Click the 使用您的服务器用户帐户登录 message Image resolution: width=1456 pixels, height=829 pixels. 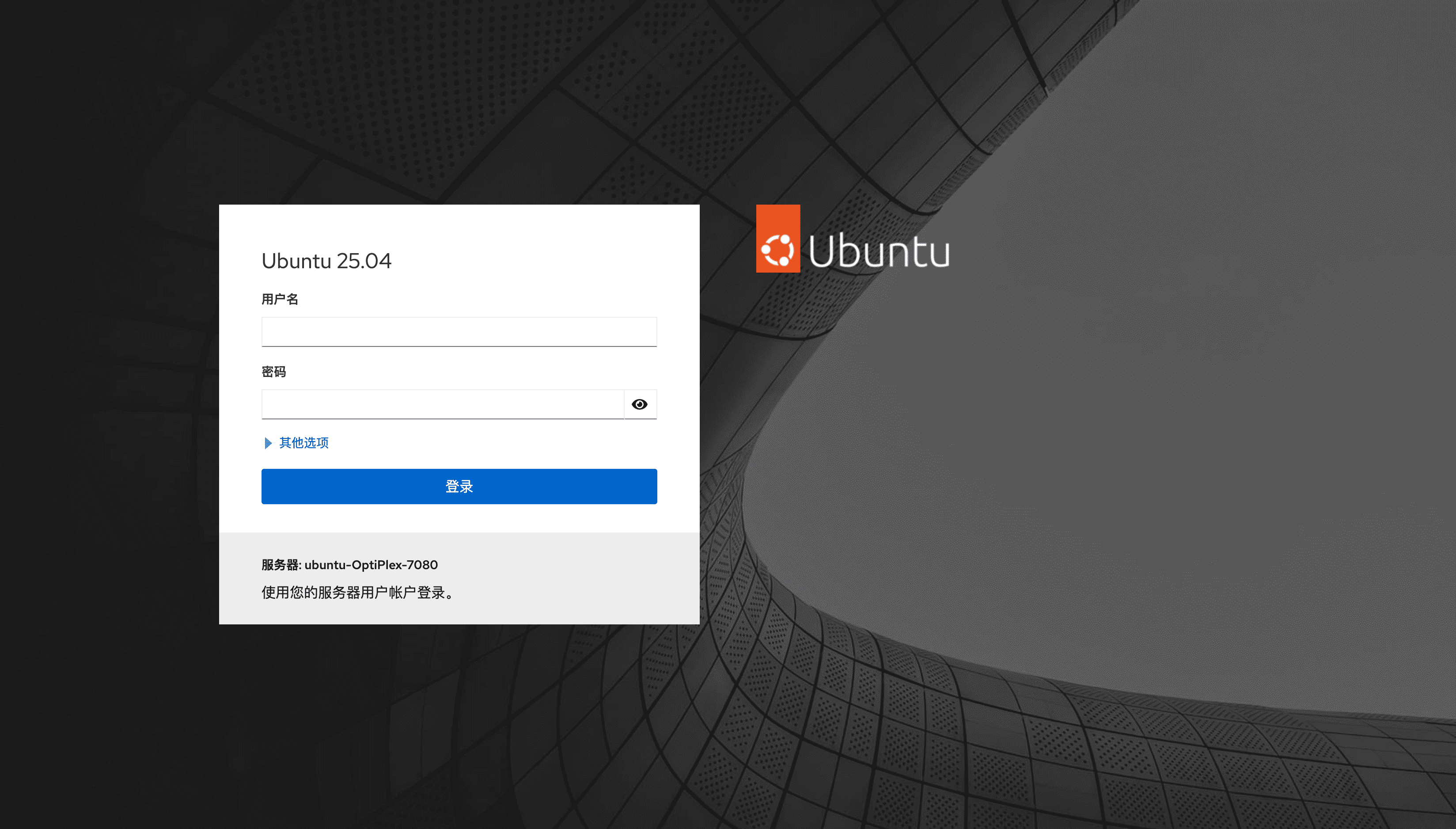(x=357, y=593)
